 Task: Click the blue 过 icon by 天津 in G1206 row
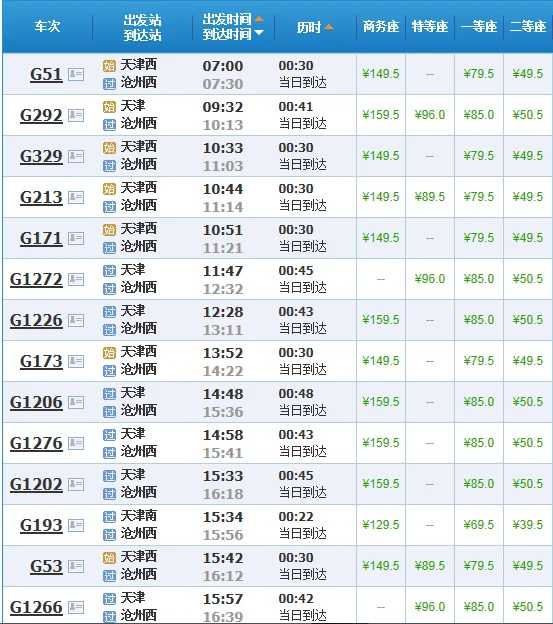click(109, 394)
